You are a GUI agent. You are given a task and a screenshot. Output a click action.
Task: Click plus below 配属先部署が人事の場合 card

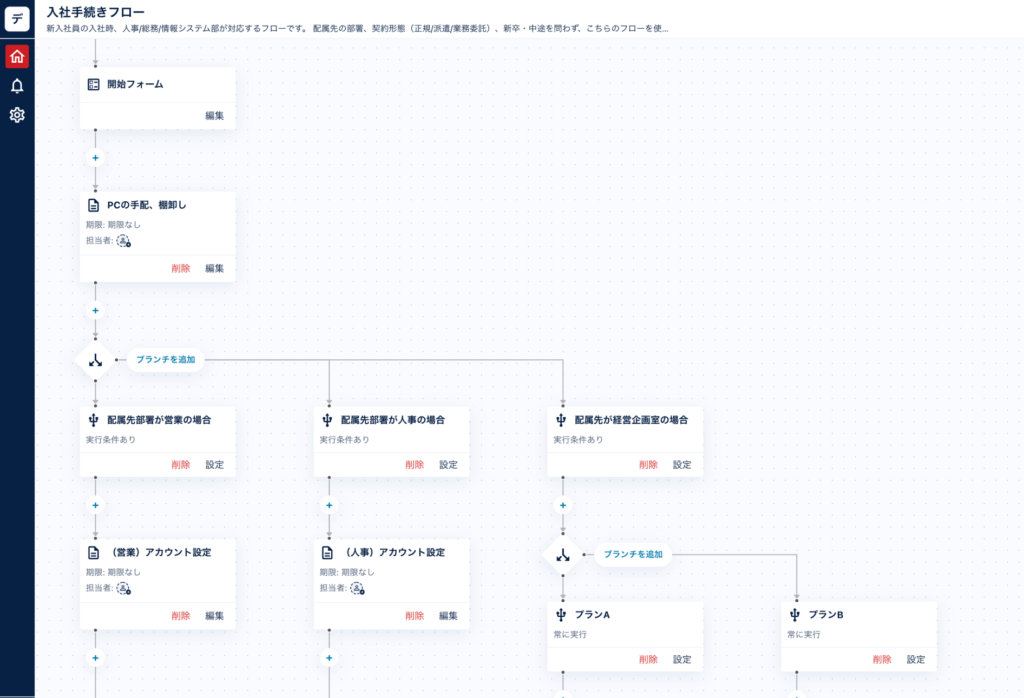[x=329, y=505]
